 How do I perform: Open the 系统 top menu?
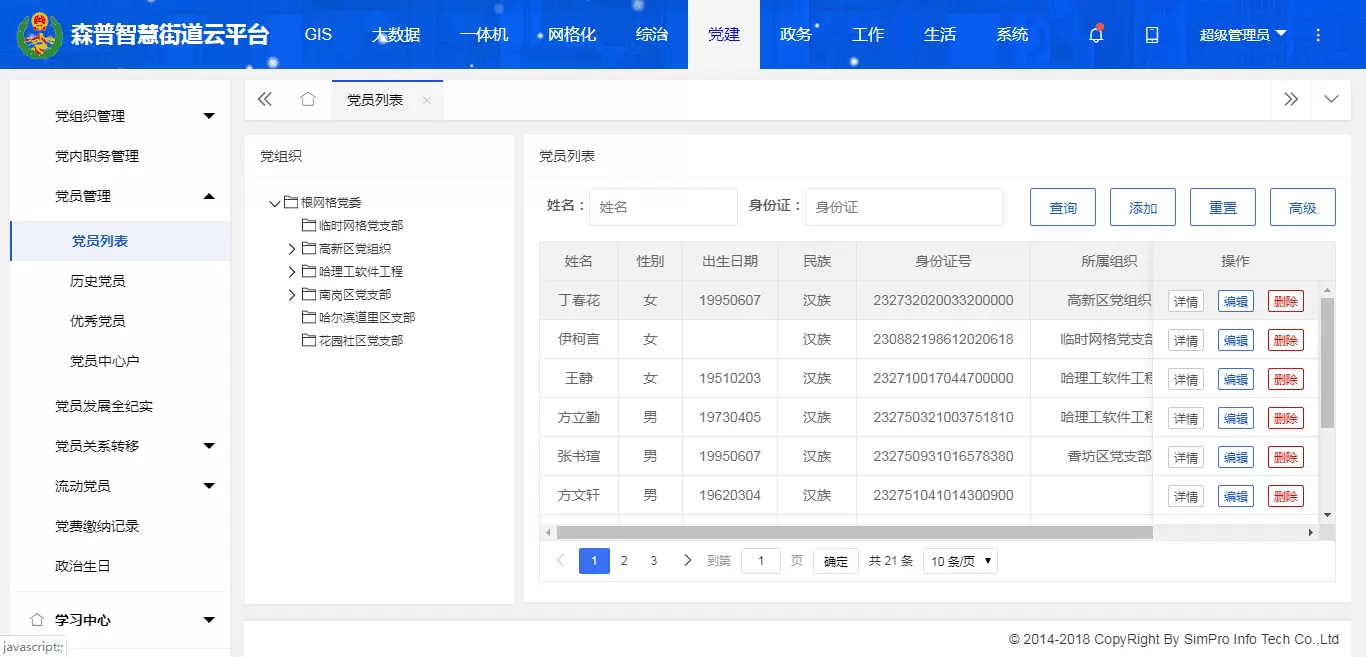pos(1012,35)
